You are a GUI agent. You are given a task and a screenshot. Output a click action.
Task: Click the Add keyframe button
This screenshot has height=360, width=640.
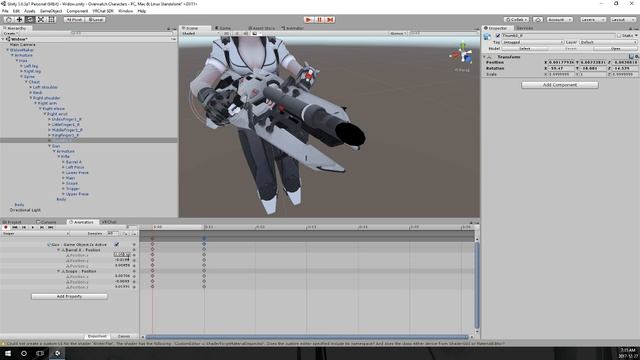coord(126,233)
